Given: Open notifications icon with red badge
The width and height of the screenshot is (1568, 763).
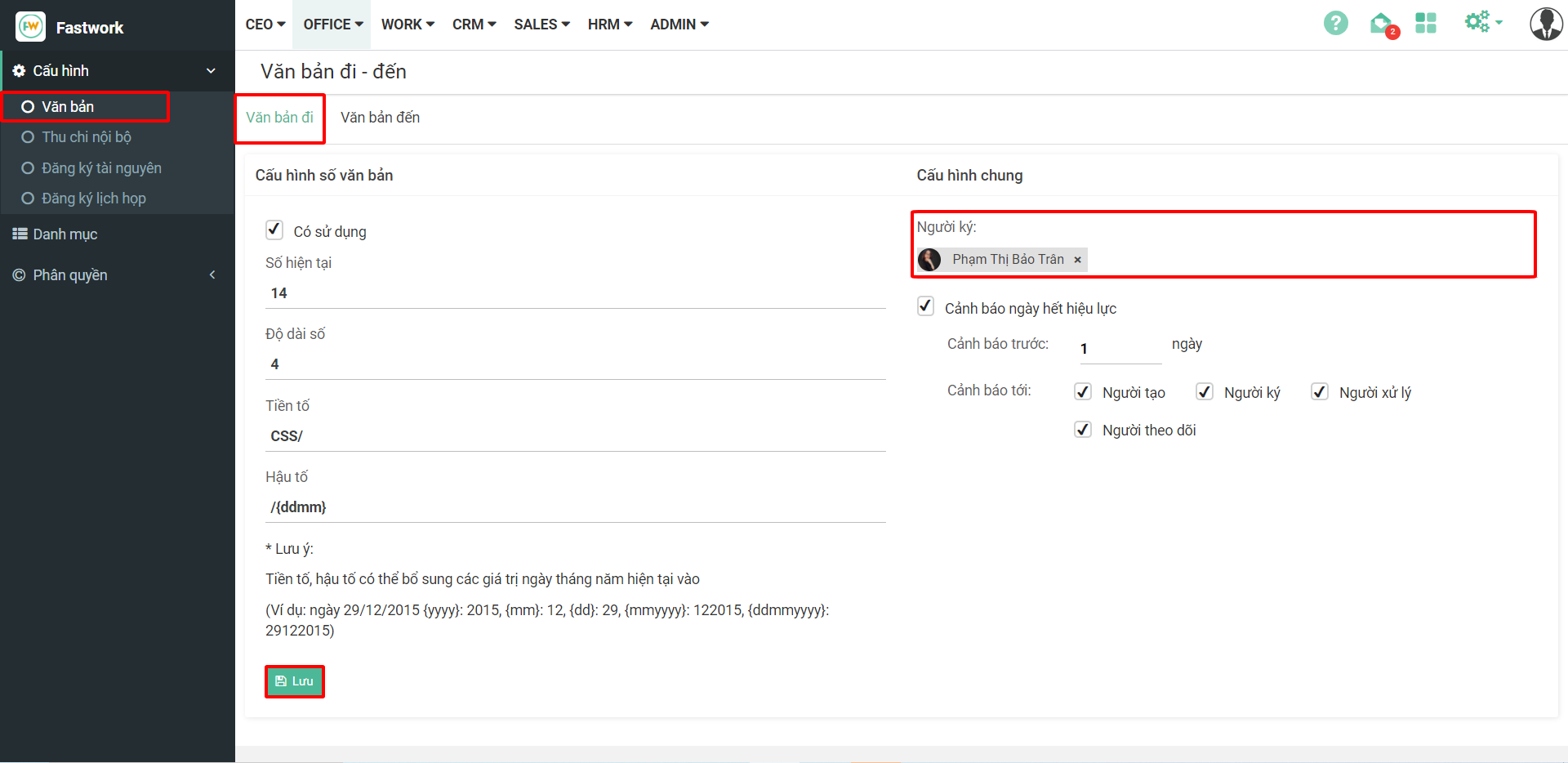Looking at the screenshot, I should pos(1382,25).
